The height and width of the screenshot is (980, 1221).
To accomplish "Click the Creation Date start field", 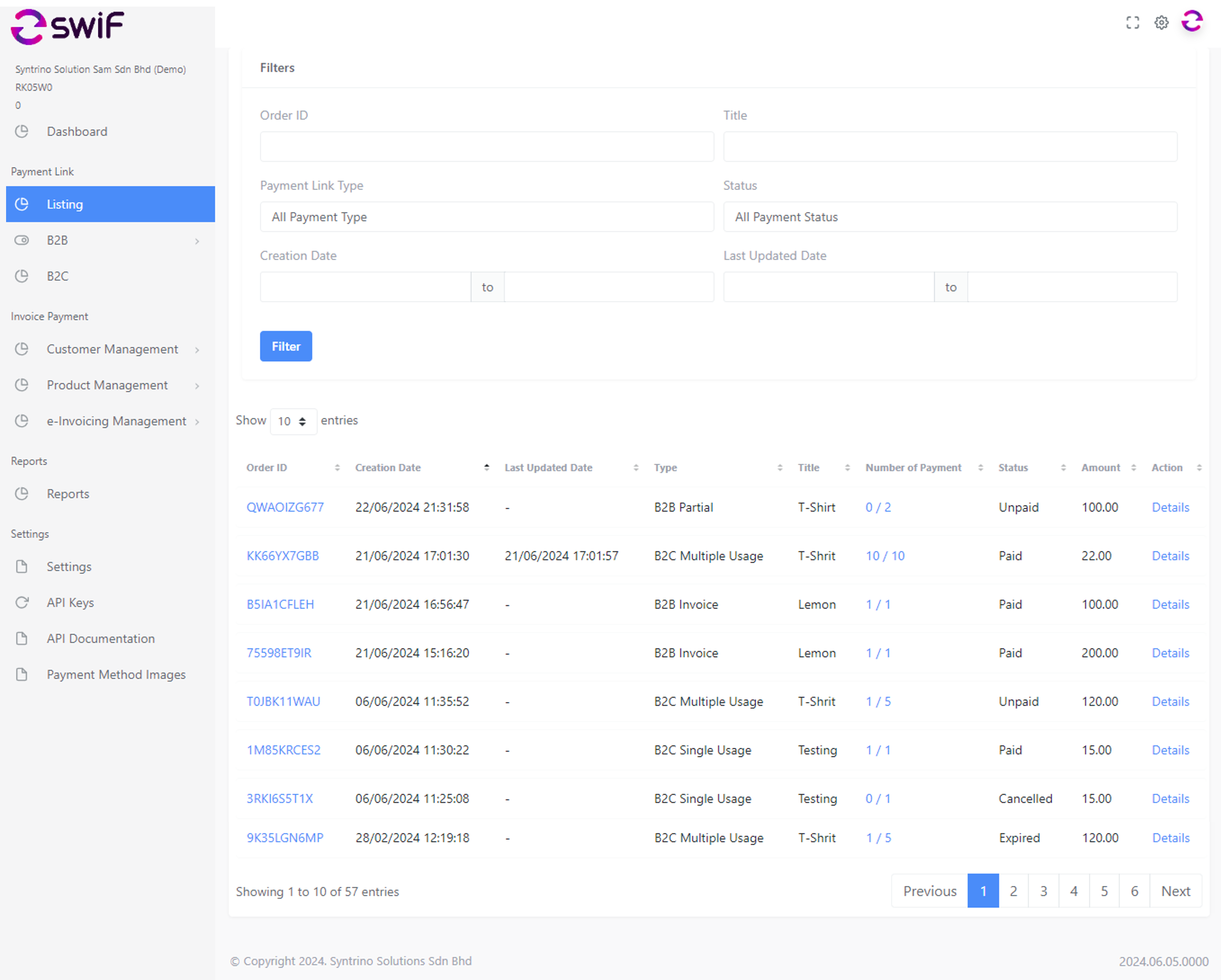I will [365, 287].
